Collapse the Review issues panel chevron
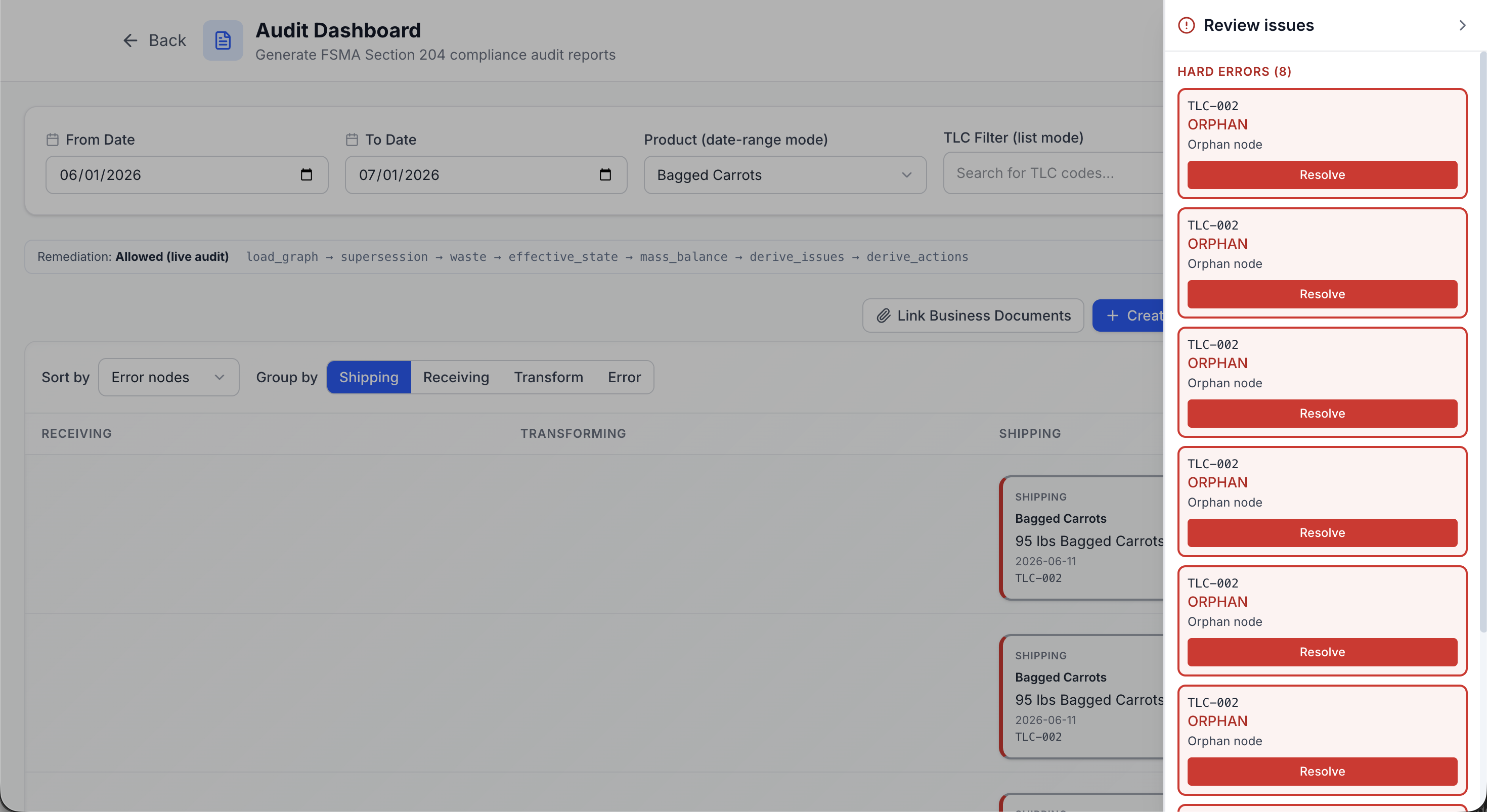Viewport: 1487px width, 812px height. click(1462, 25)
